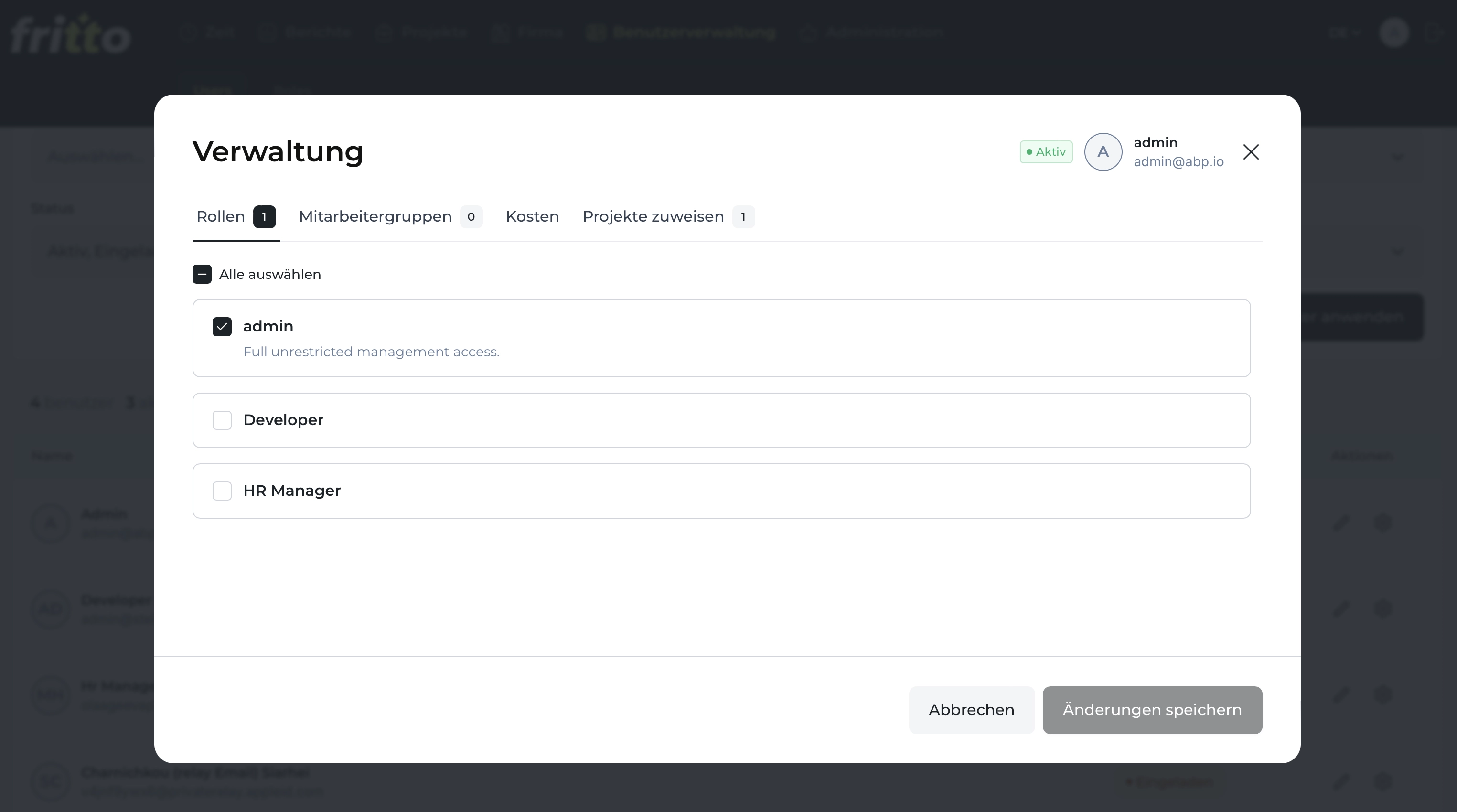
Task: Click the admin avatar circle in dialog header
Action: tap(1103, 151)
